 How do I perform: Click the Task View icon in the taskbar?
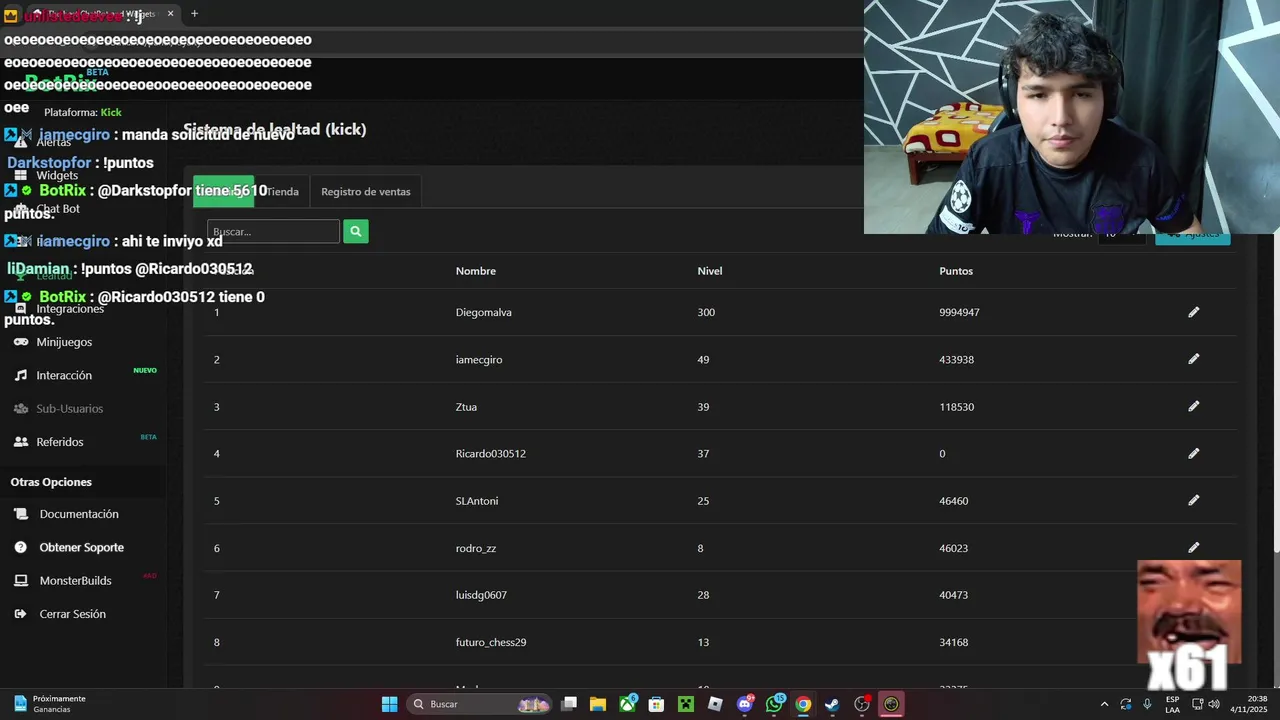(569, 704)
